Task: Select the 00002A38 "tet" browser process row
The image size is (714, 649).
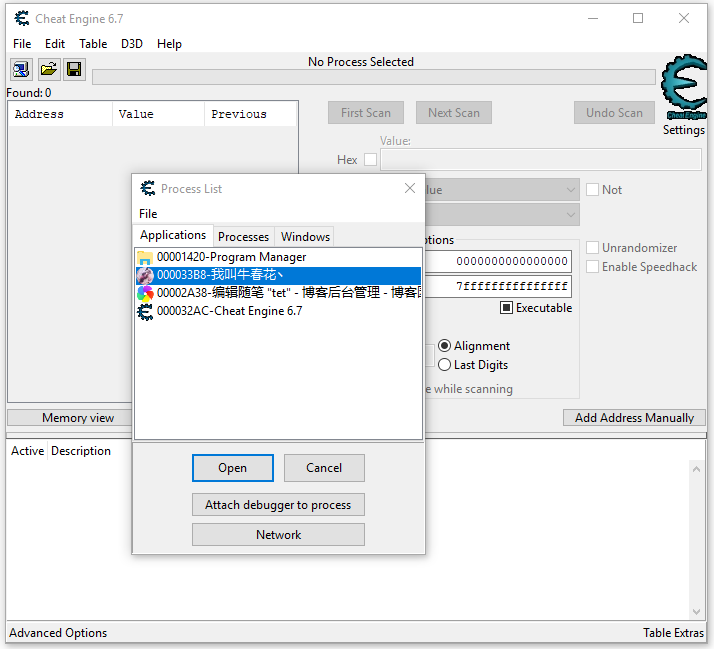Action: (x=278, y=293)
